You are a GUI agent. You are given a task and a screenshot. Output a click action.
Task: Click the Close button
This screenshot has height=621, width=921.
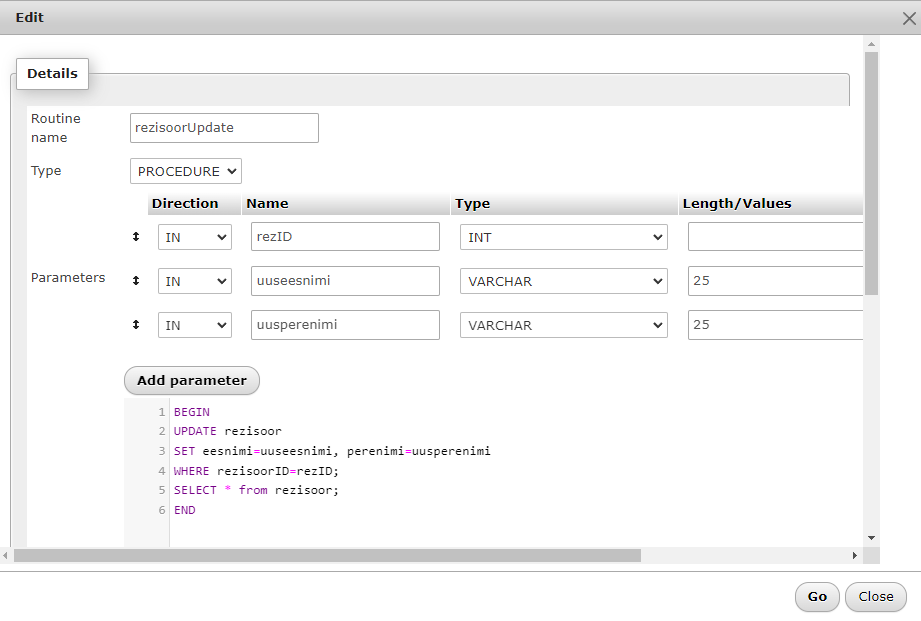(x=876, y=597)
